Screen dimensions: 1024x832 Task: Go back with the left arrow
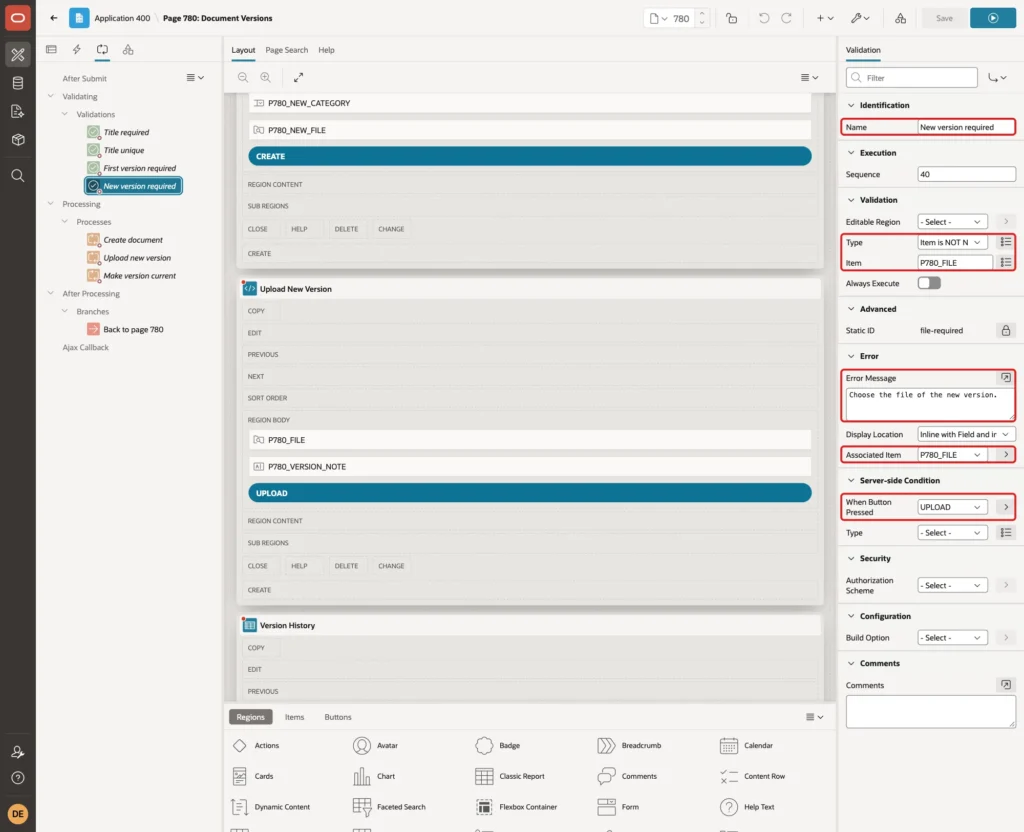[54, 18]
